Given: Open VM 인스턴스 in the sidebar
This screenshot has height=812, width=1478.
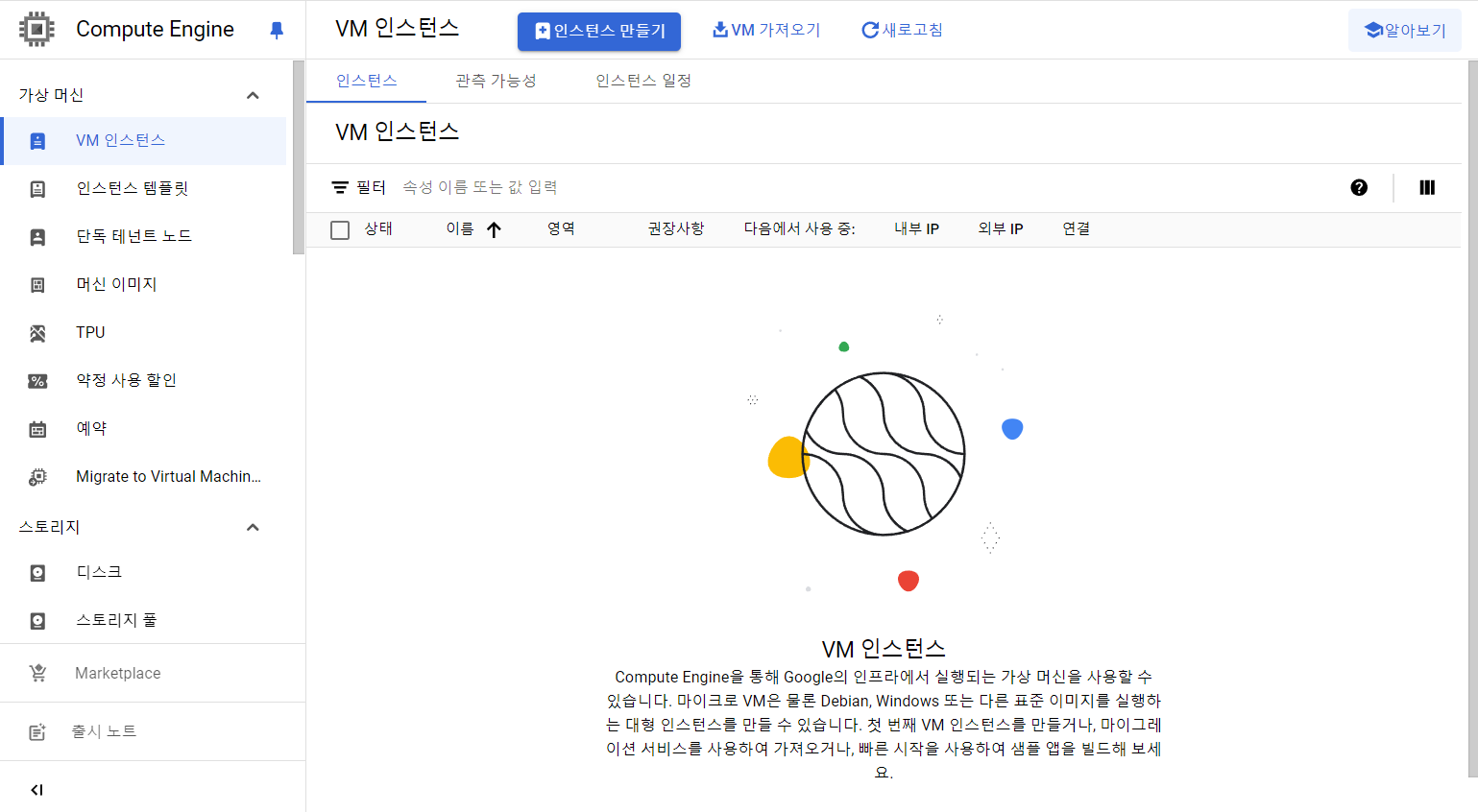Looking at the screenshot, I should (x=144, y=141).
